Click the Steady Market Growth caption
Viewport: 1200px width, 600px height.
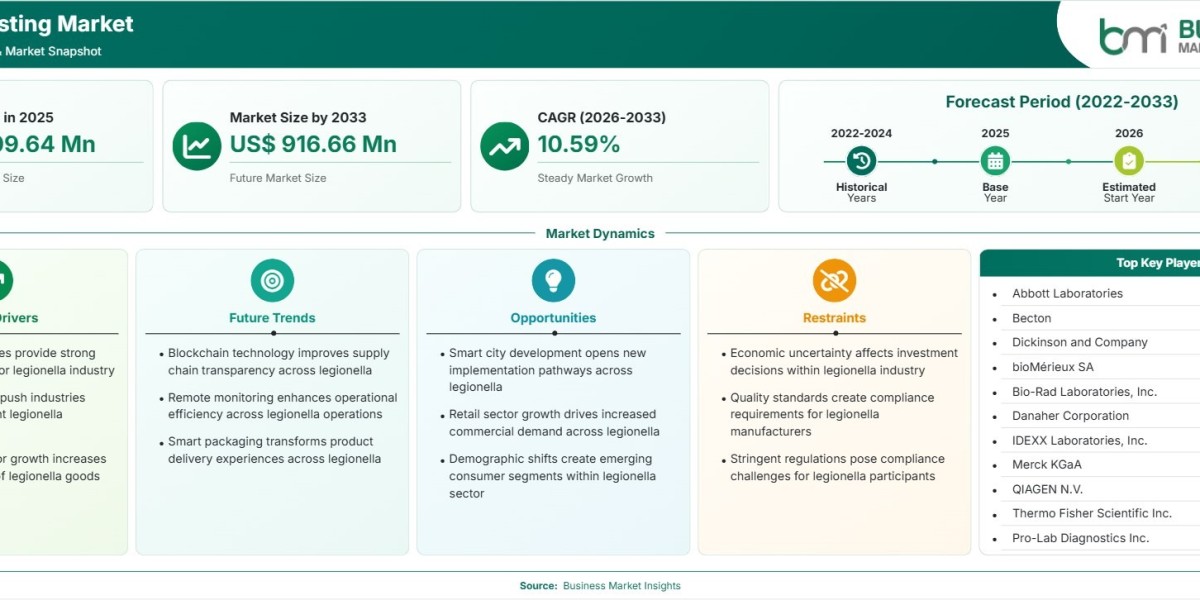tap(595, 178)
